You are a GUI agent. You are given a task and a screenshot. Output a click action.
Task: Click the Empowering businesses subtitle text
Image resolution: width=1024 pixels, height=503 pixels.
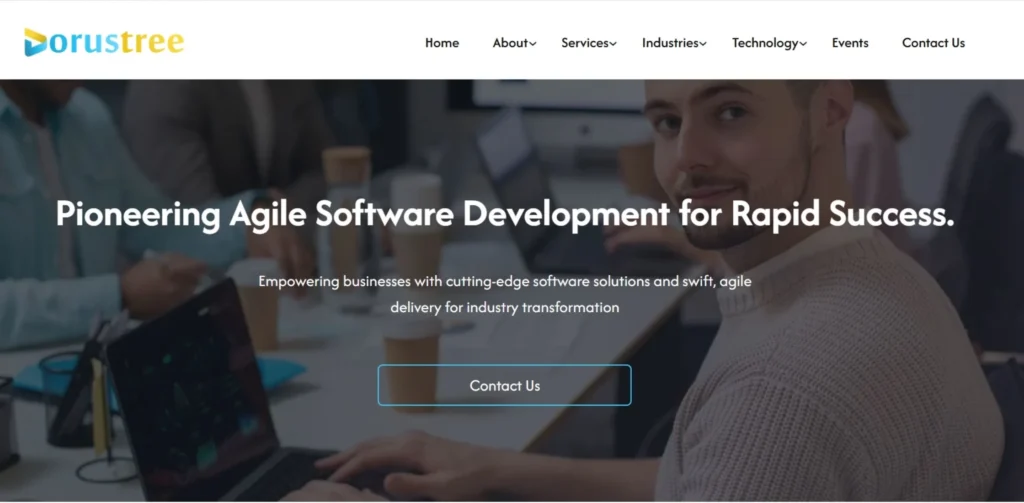[505, 294]
